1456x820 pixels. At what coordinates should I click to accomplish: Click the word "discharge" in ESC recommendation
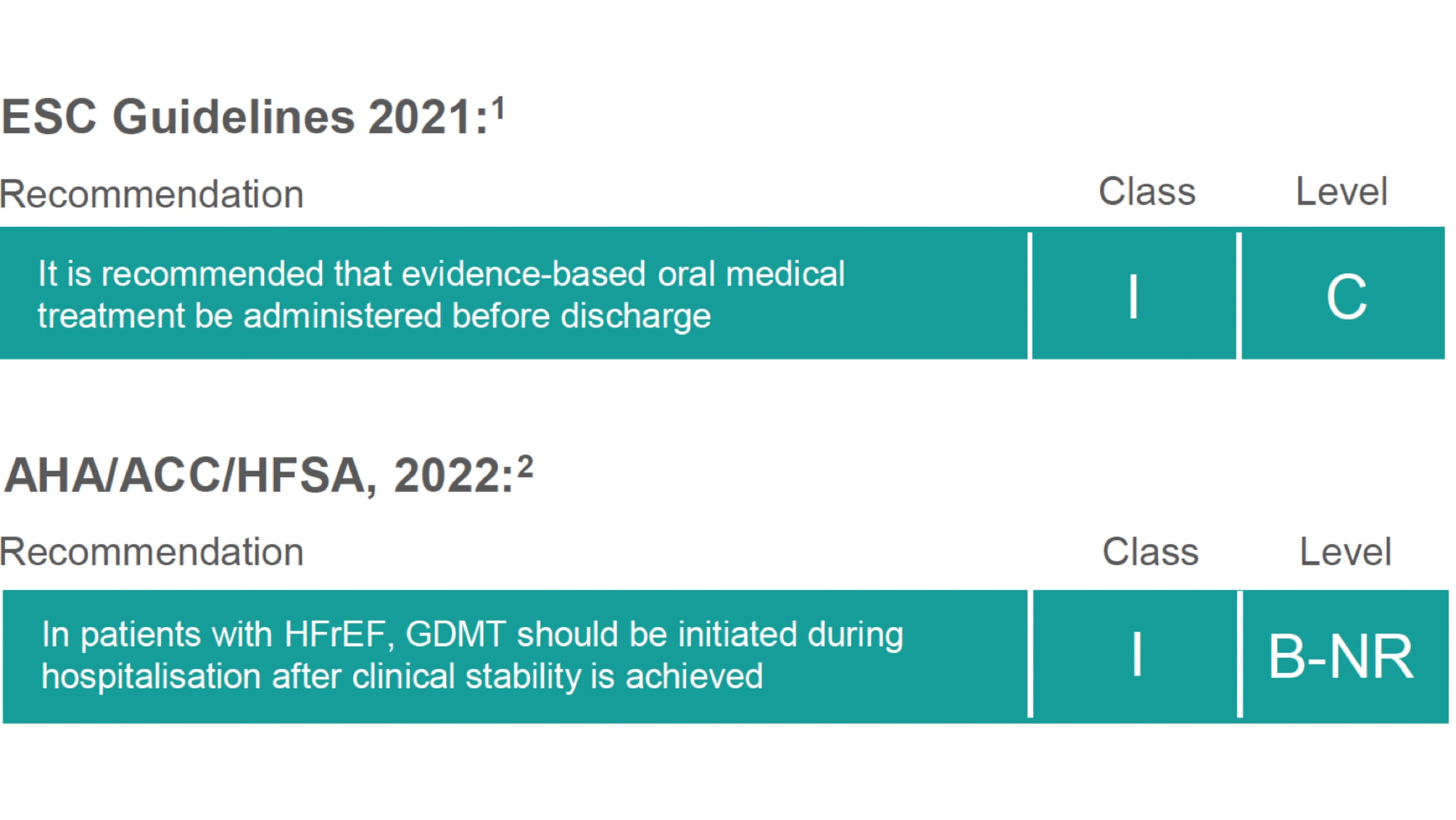pos(635,316)
